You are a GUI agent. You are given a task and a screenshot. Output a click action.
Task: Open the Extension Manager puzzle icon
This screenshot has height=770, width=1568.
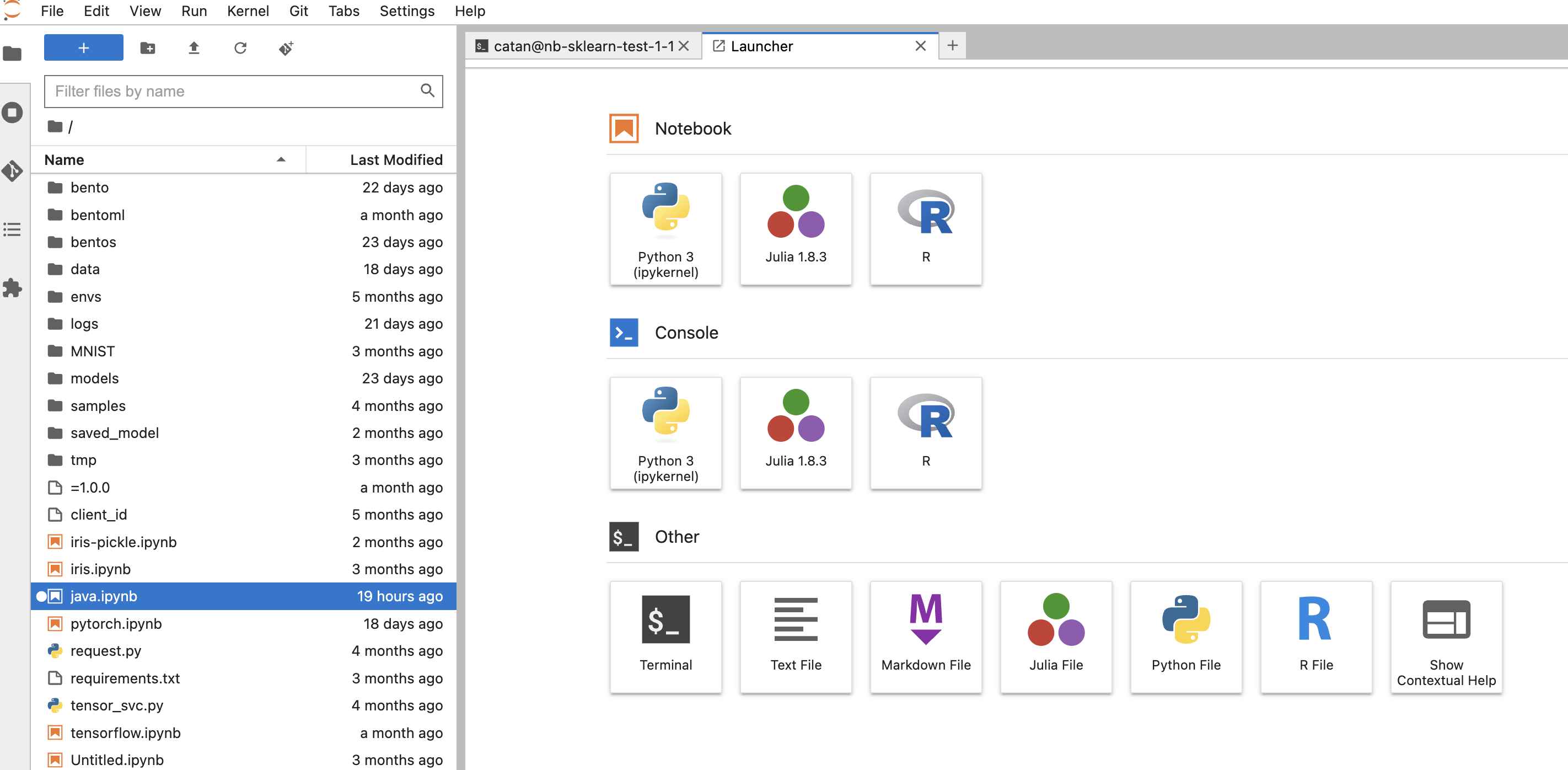tap(12, 287)
